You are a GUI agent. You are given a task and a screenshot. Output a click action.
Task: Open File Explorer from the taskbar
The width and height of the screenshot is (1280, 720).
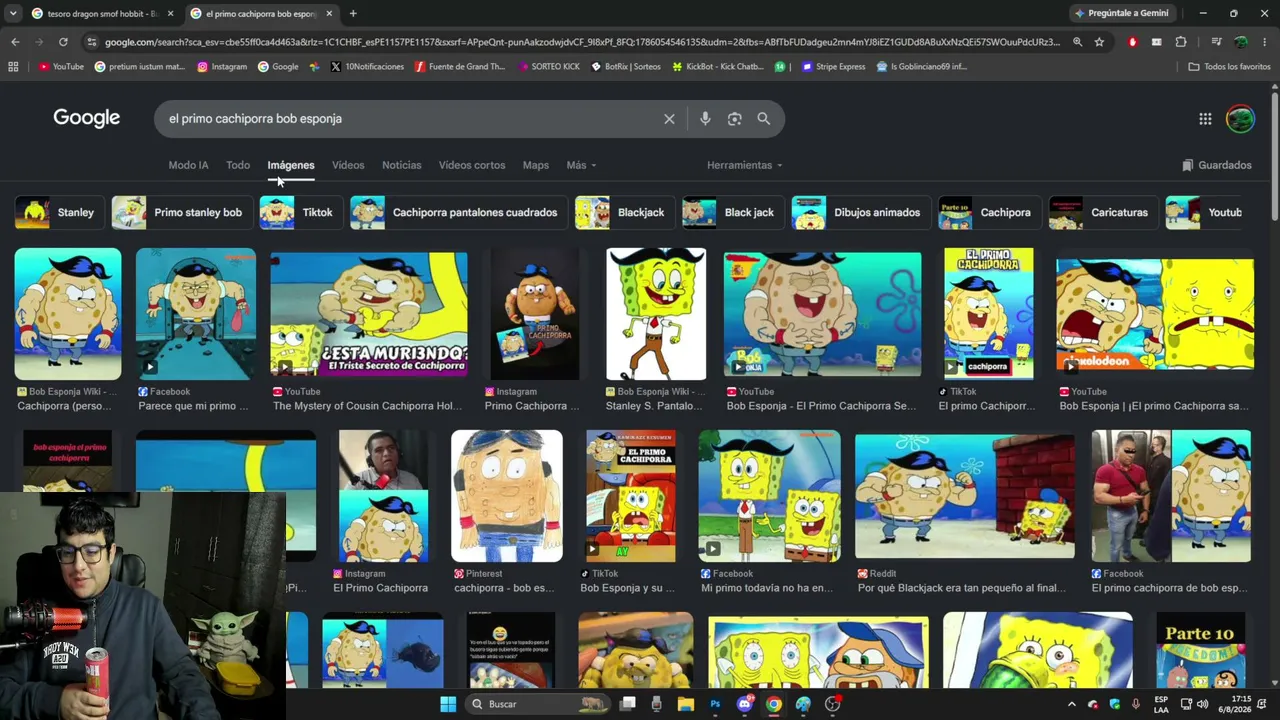tap(685, 704)
